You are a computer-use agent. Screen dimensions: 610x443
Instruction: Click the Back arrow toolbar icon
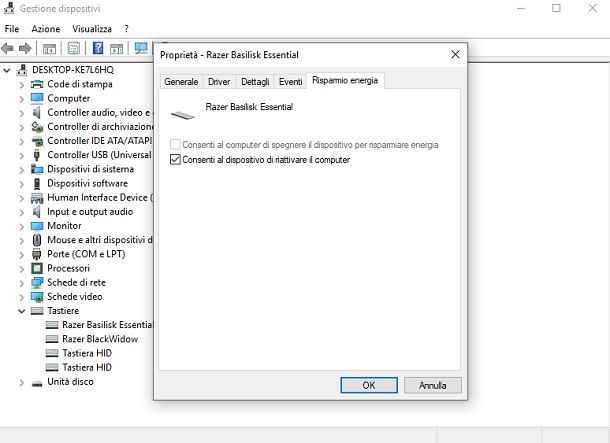[x=7, y=49]
